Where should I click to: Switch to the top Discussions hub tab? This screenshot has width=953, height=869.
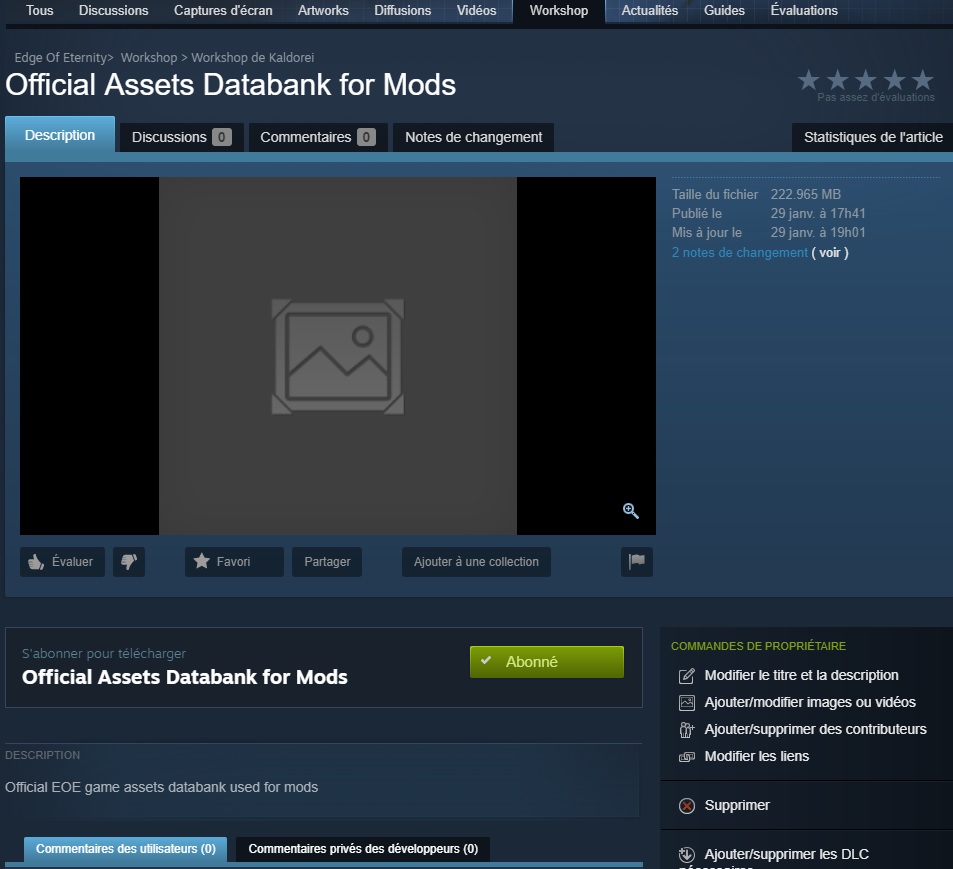pyautogui.click(x=114, y=10)
